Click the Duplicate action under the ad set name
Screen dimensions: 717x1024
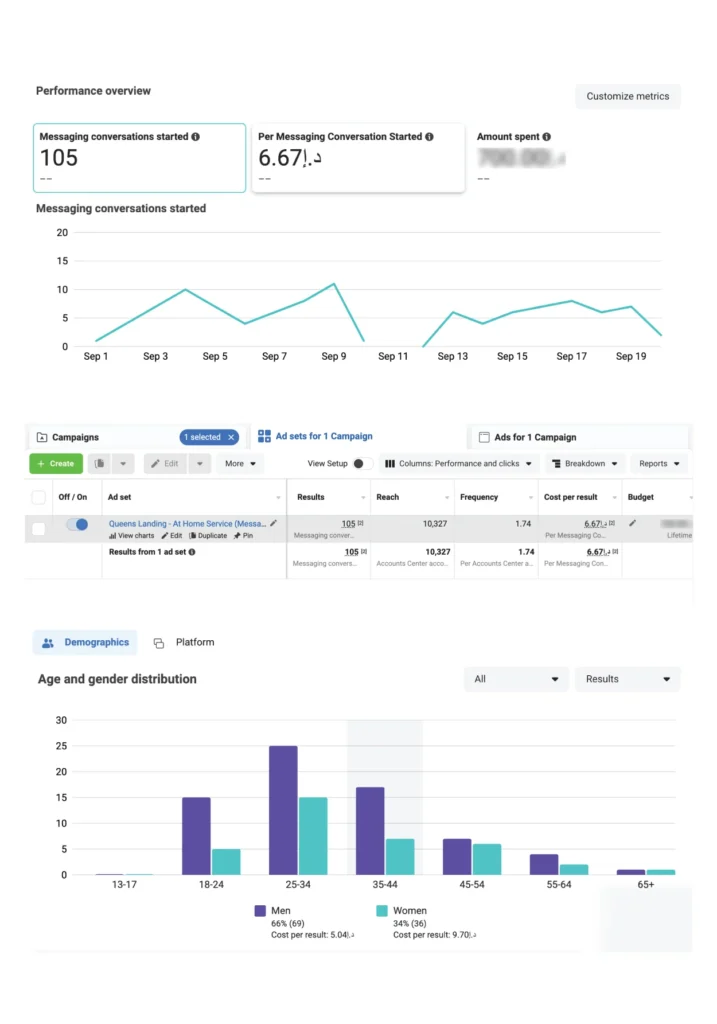[208, 536]
